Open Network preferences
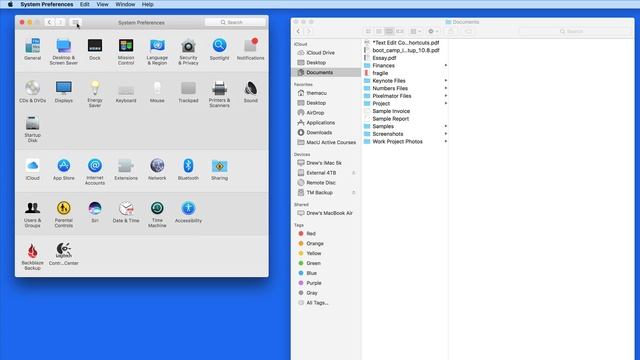 (157, 169)
